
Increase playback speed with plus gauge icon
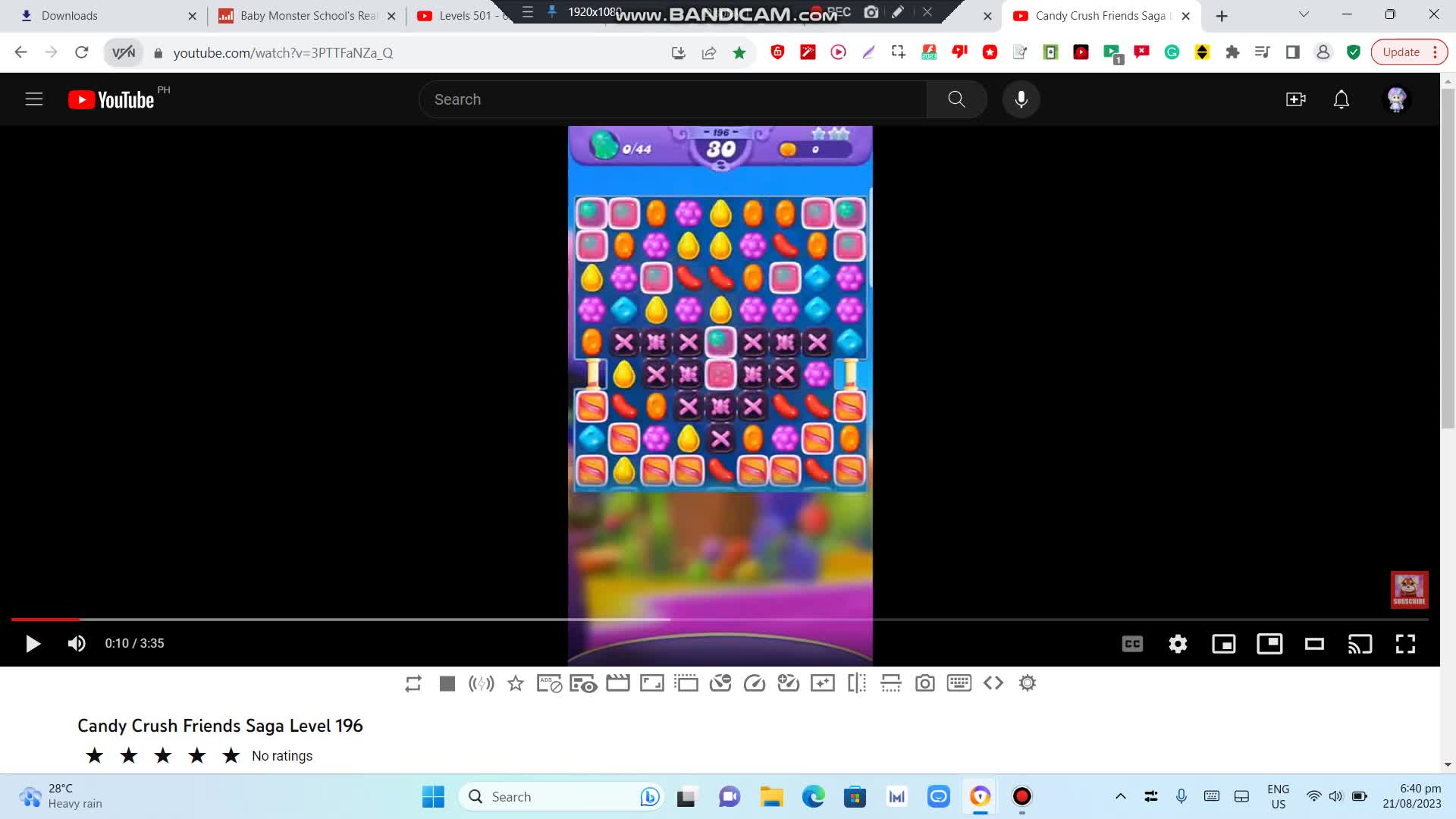[x=789, y=684]
